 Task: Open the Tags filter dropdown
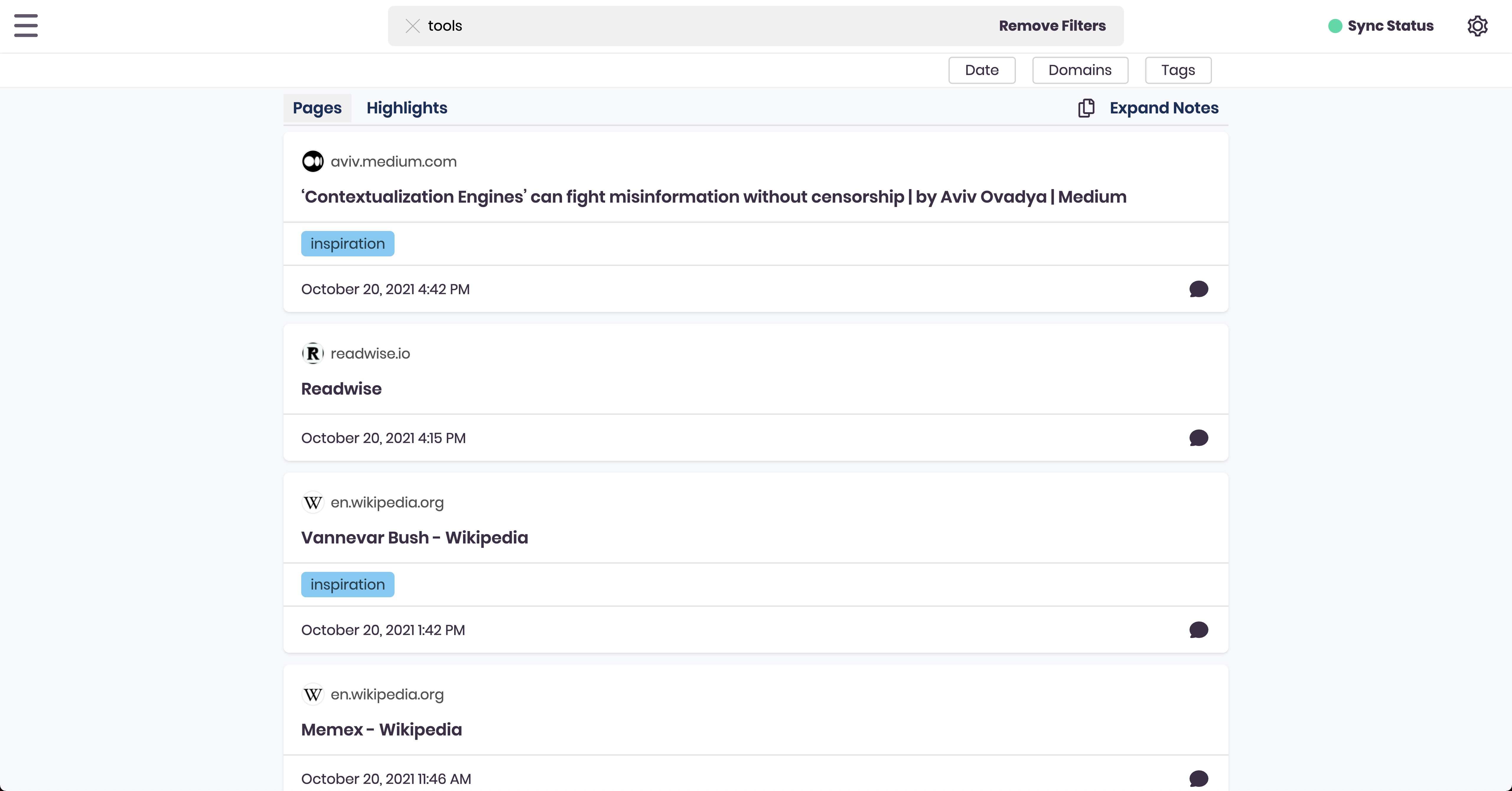(1177, 70)
